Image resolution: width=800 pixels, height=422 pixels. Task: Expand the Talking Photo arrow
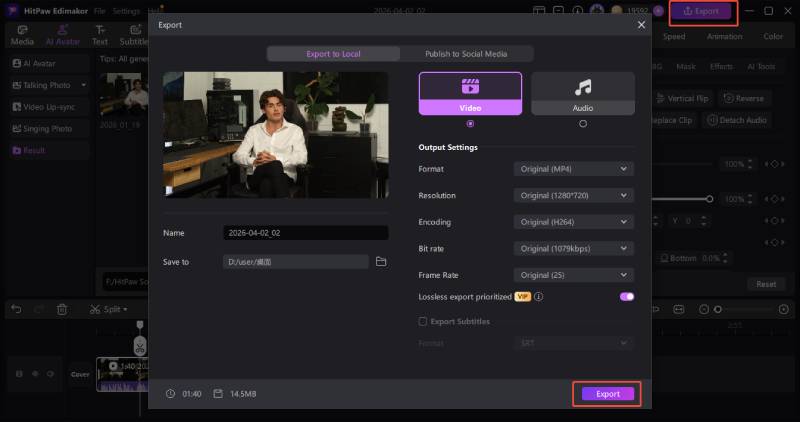point(84,85)
